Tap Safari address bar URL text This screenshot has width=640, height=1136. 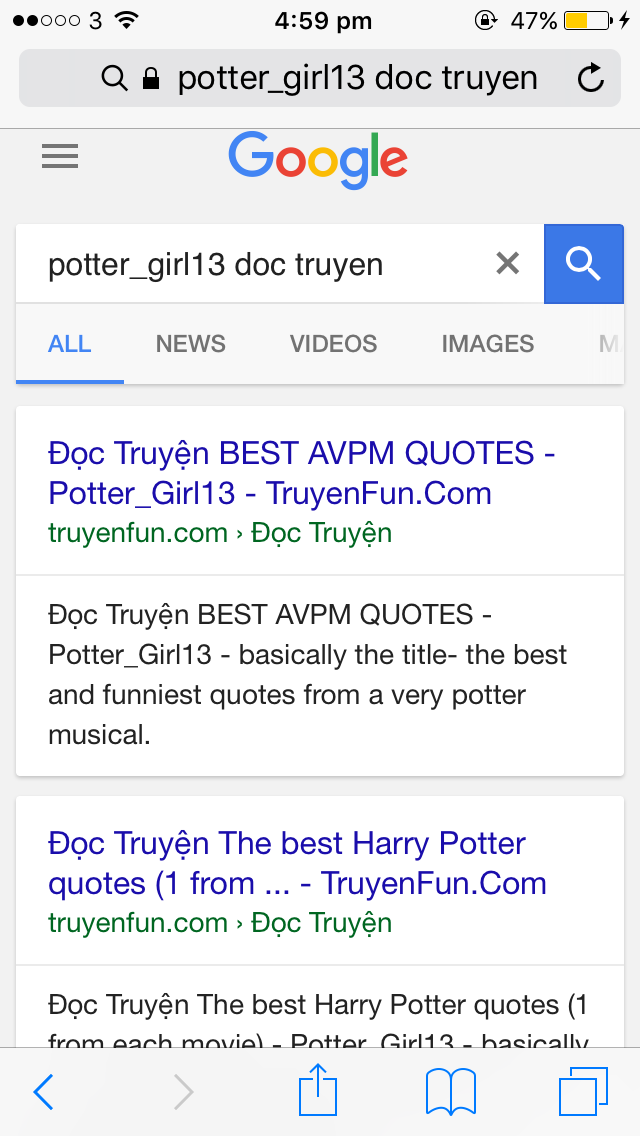click(357, 78)
